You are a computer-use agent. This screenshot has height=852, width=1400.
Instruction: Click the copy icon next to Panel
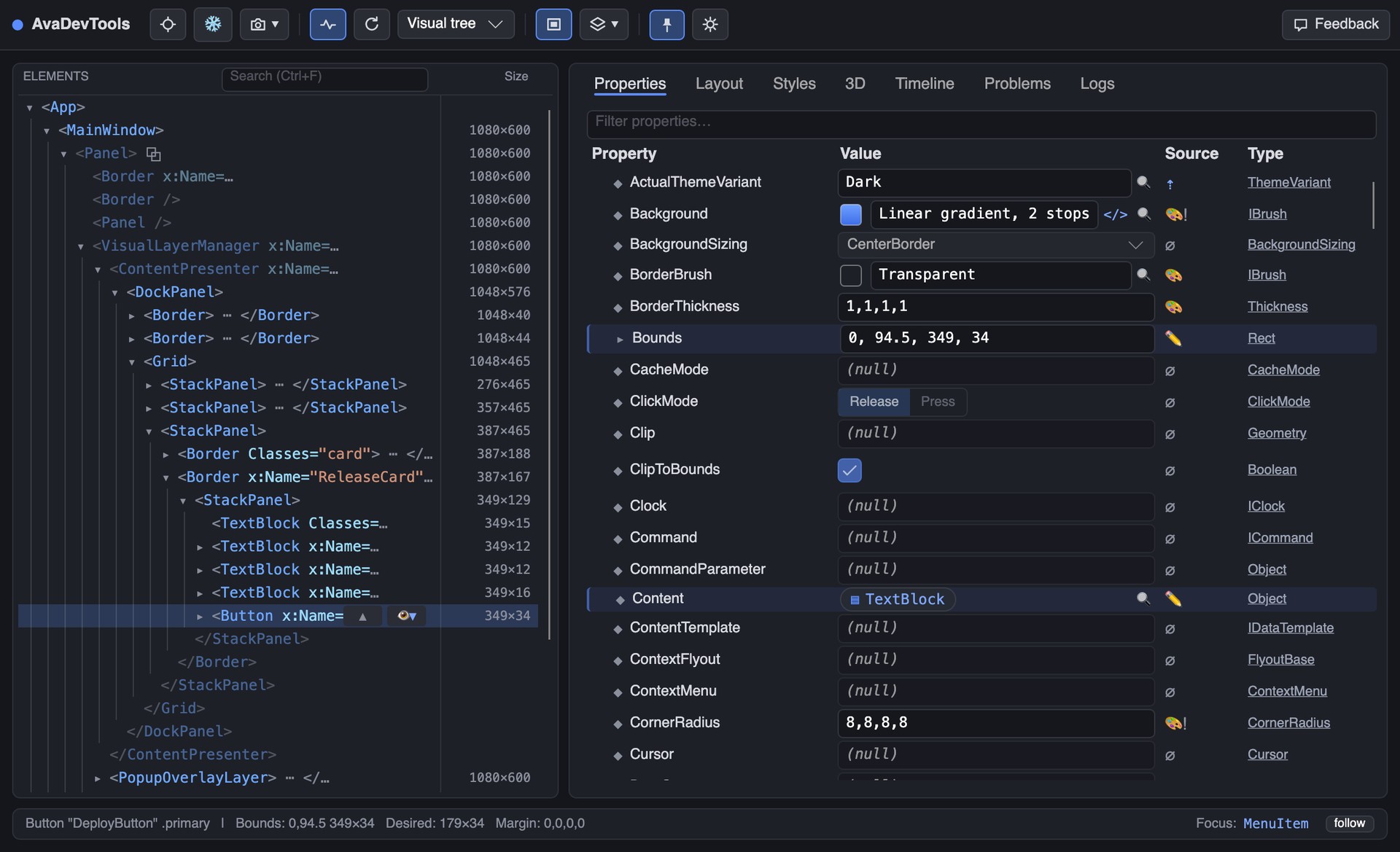[153, 154]
